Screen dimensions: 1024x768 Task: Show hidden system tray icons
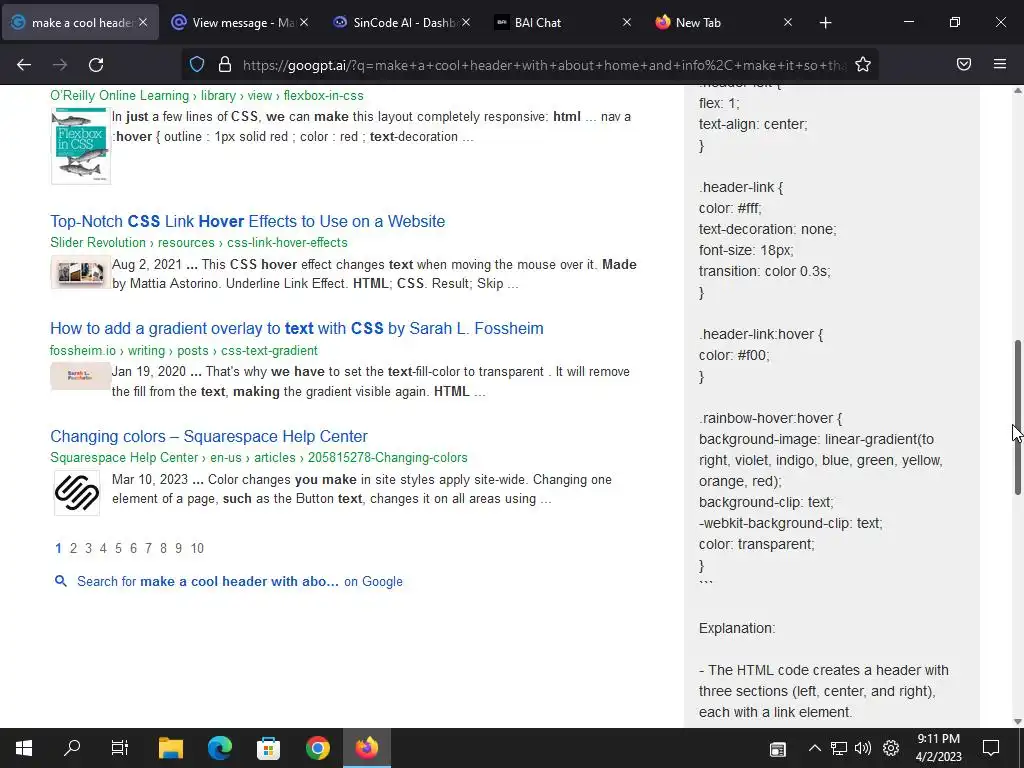click(814, 748)
